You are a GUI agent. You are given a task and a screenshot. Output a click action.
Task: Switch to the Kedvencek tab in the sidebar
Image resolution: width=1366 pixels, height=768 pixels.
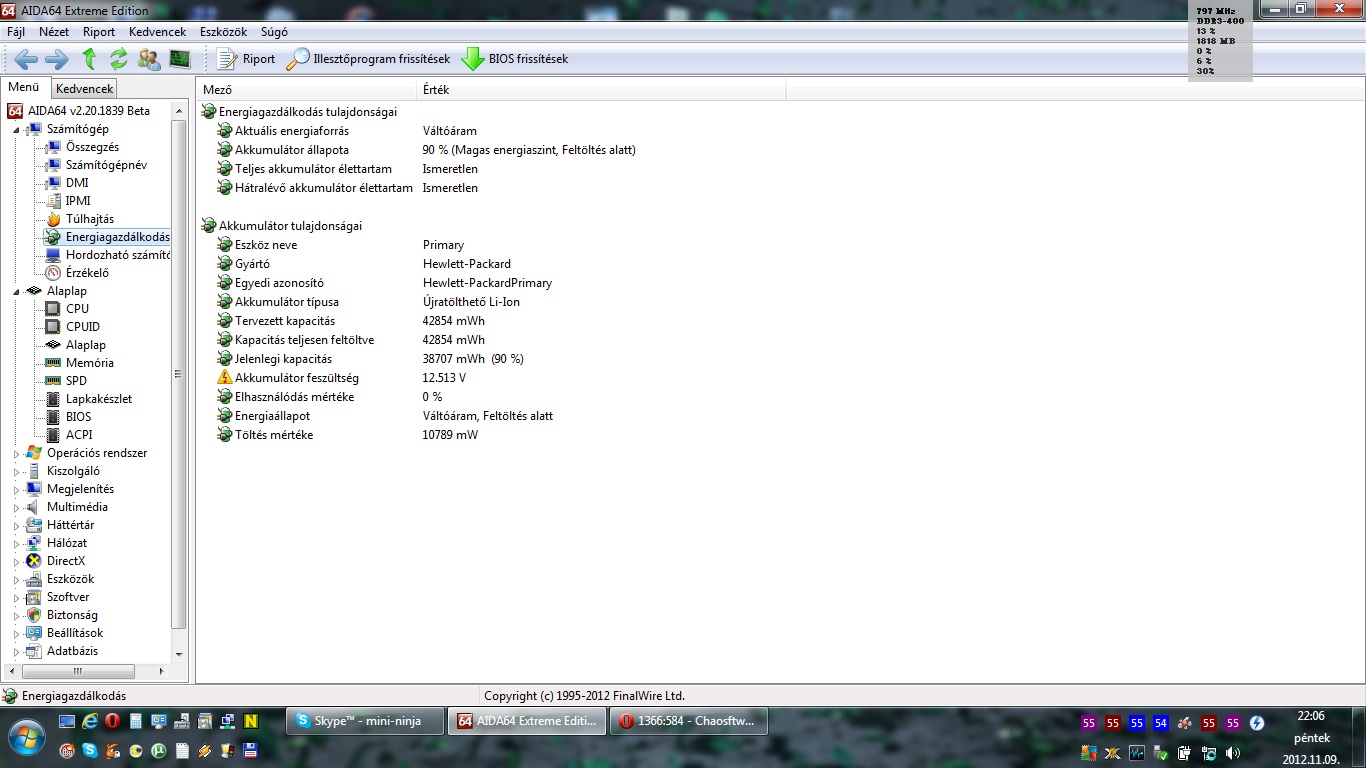pyautogui.click(x=85, y=89)
